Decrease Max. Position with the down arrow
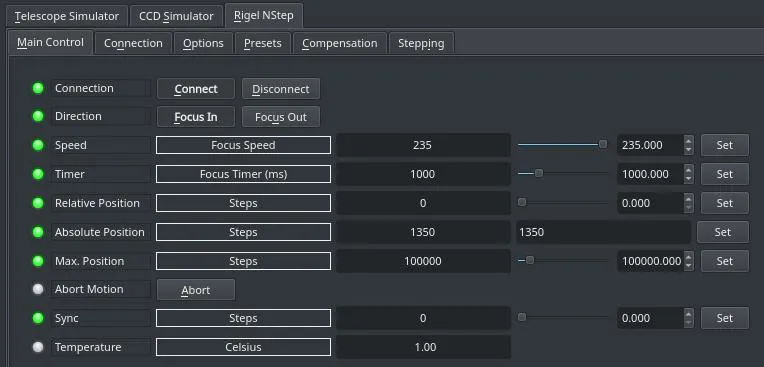764x367 pixels. coord(688,266)
